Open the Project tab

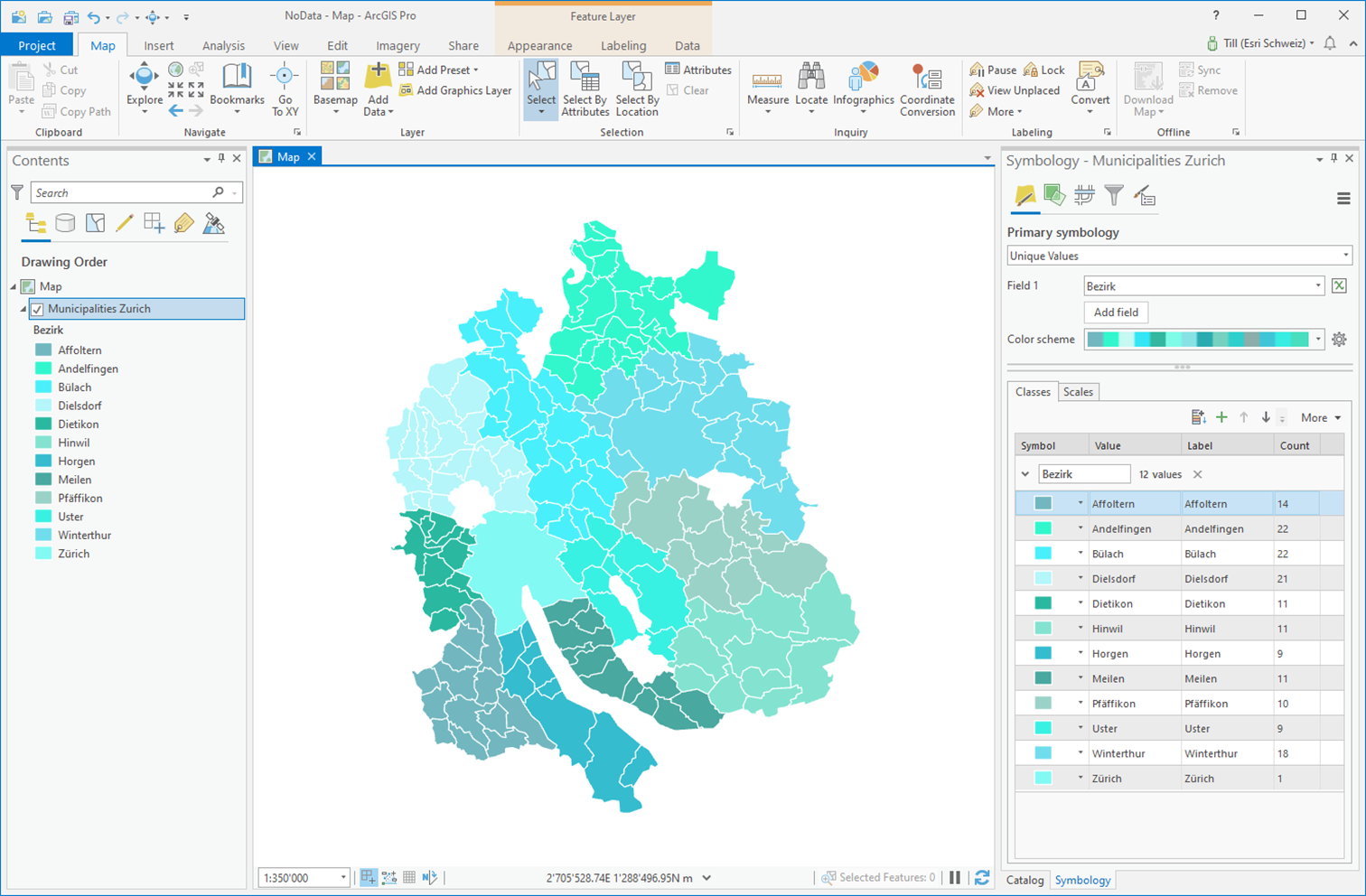coord(37,45)
